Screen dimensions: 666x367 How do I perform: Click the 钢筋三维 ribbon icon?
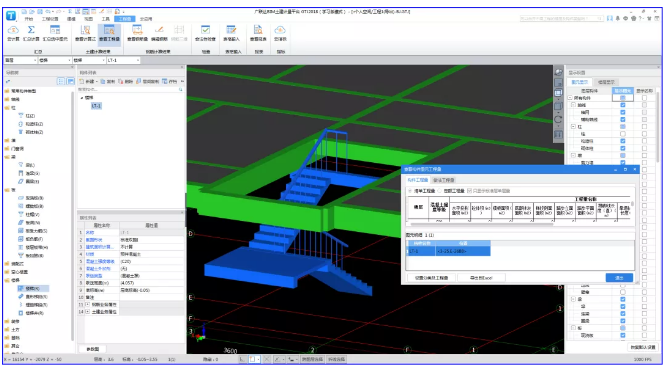click(x=179, y=30)
